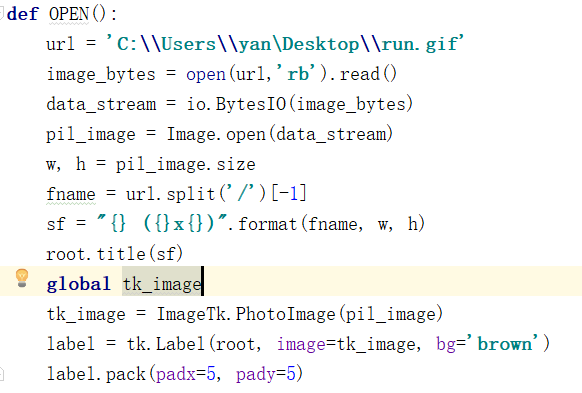Click the function name OPEN

(x=69, y=14)
